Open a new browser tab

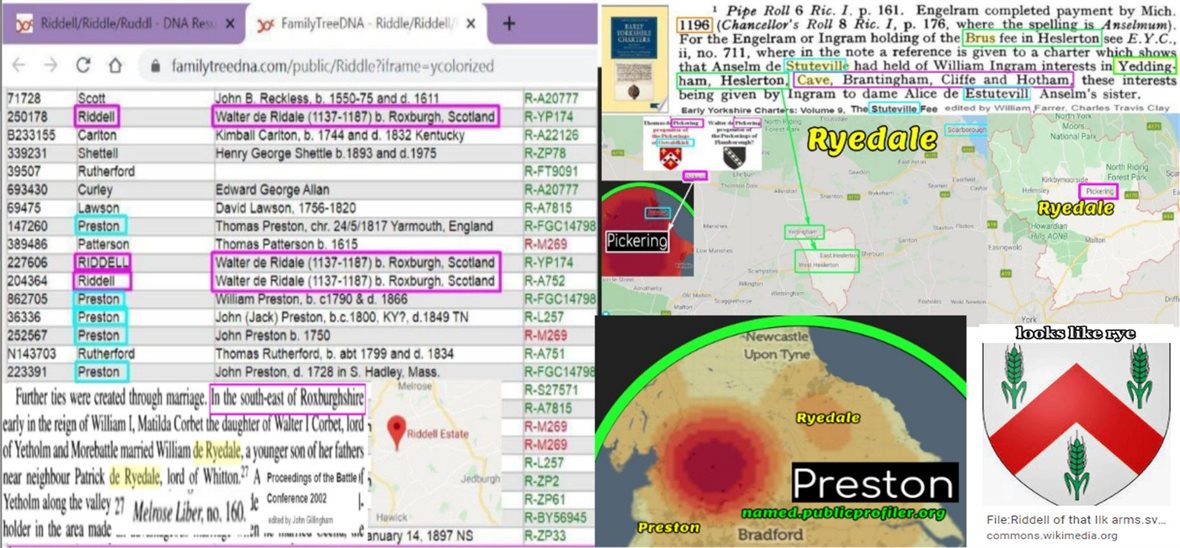(508, 22)
